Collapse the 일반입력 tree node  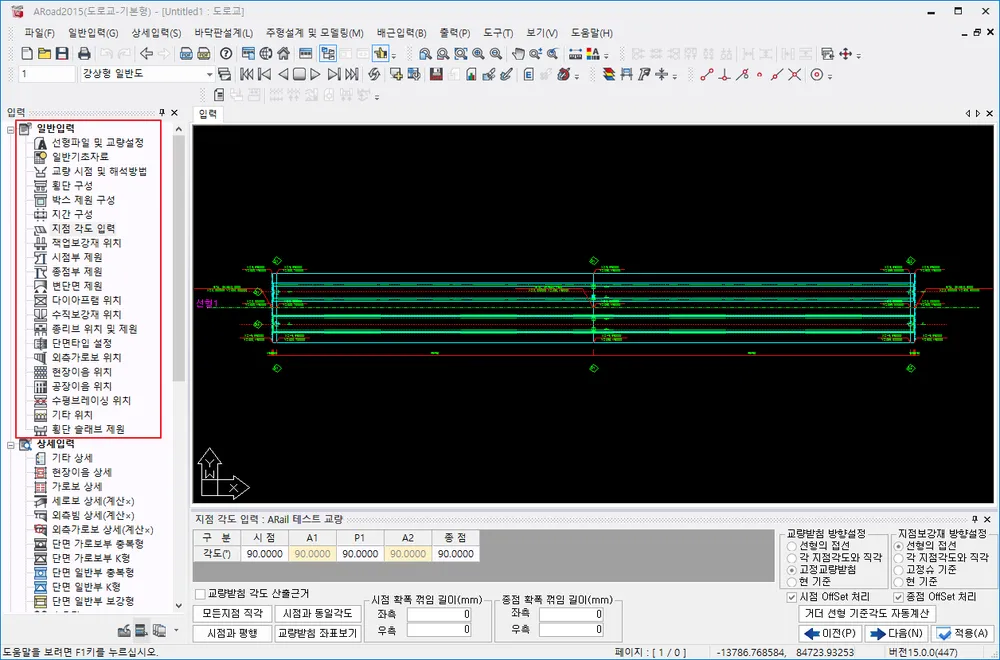(11, 129)
